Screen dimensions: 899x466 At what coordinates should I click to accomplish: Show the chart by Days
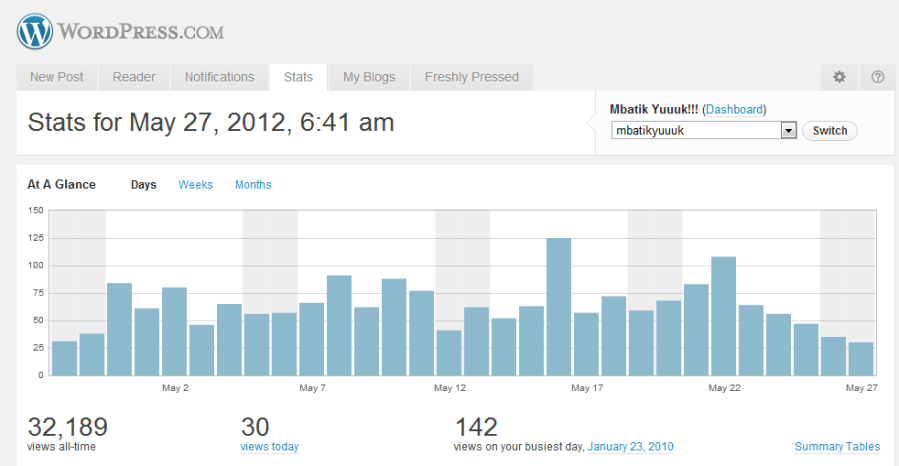[144, 185]
